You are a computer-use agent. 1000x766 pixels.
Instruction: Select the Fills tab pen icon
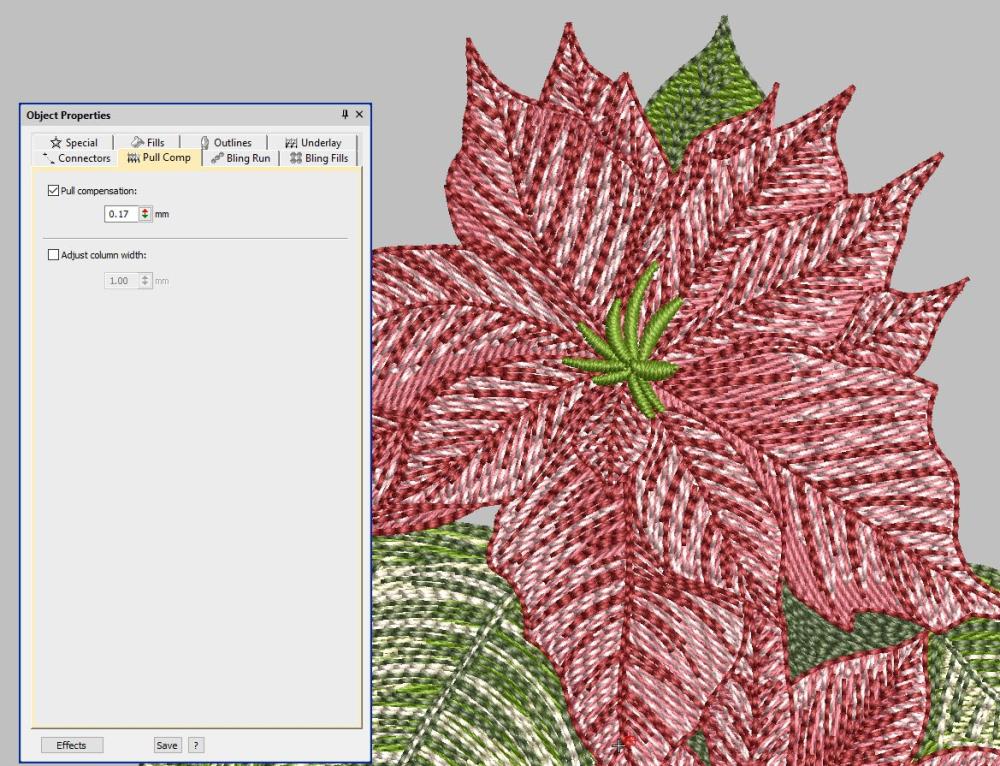135,142
